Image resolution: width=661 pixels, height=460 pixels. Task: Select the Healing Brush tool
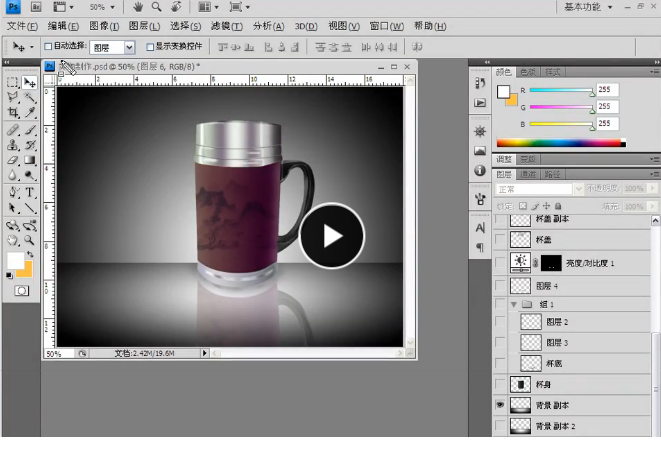click(x=13, y=130)
